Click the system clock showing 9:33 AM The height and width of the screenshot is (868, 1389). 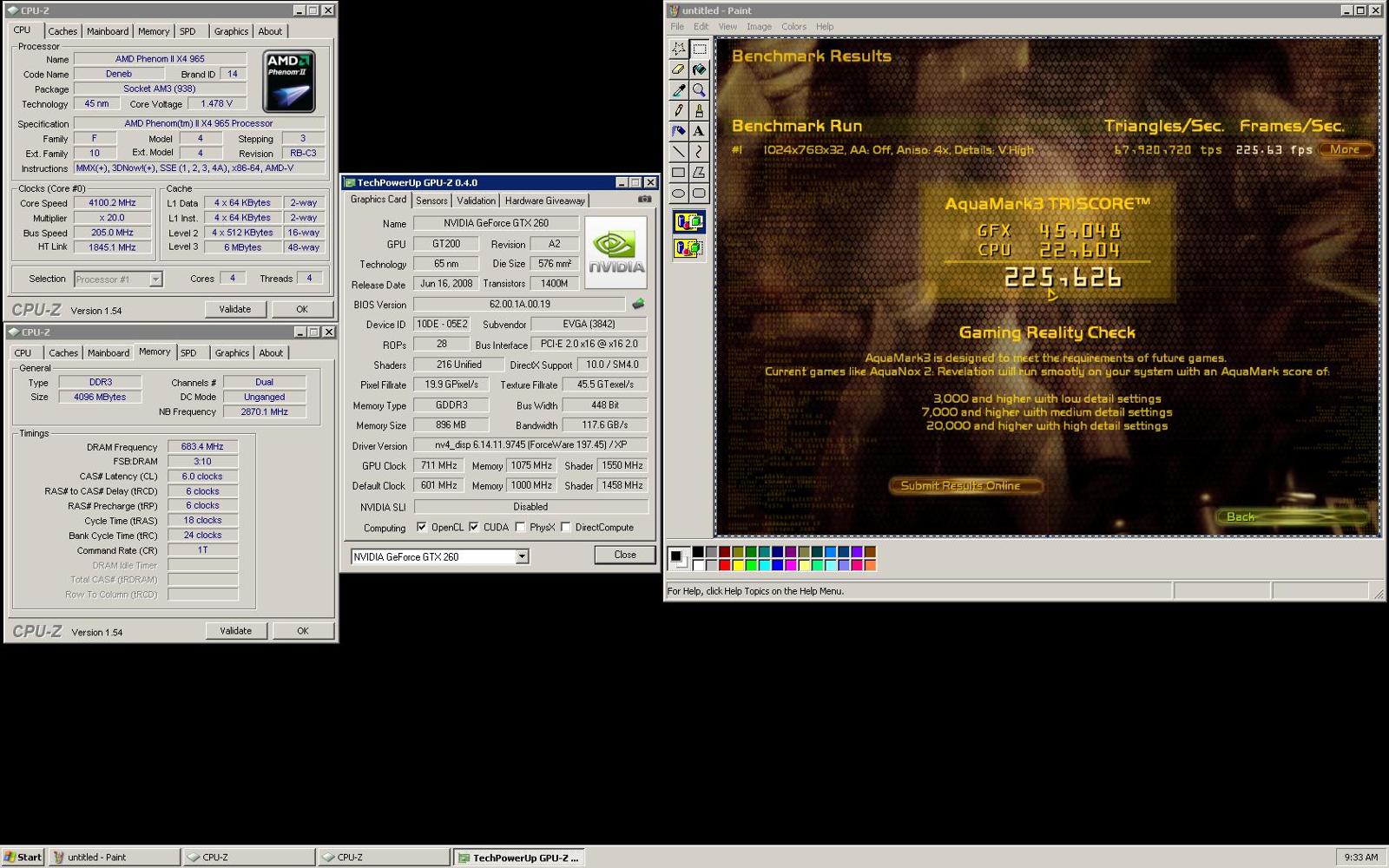coord(1360,857)
